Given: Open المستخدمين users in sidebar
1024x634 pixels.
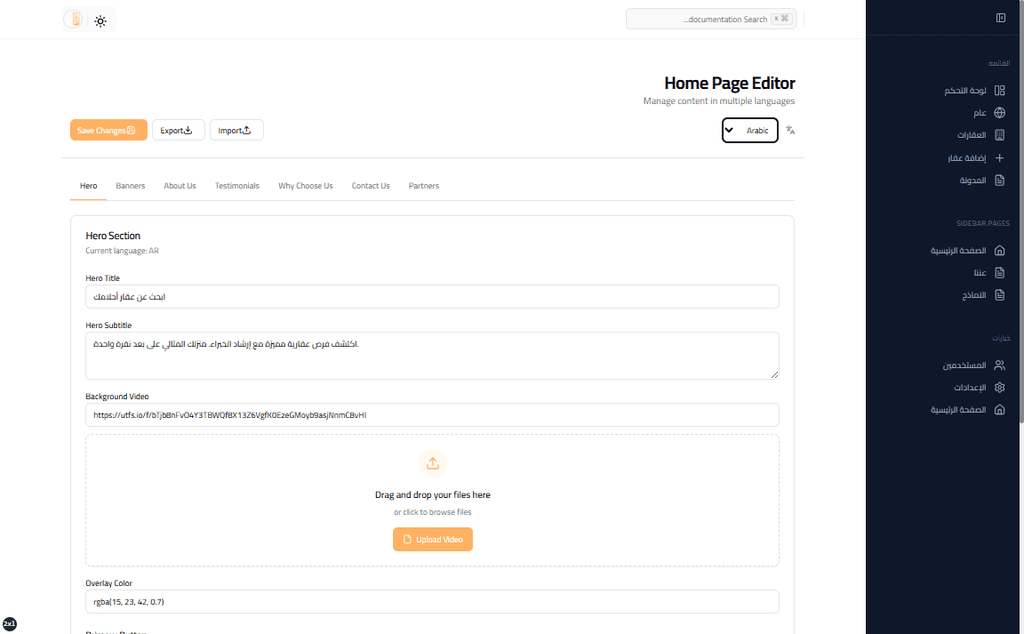Looking at the screenshot, I should click(x=974, y=365).
